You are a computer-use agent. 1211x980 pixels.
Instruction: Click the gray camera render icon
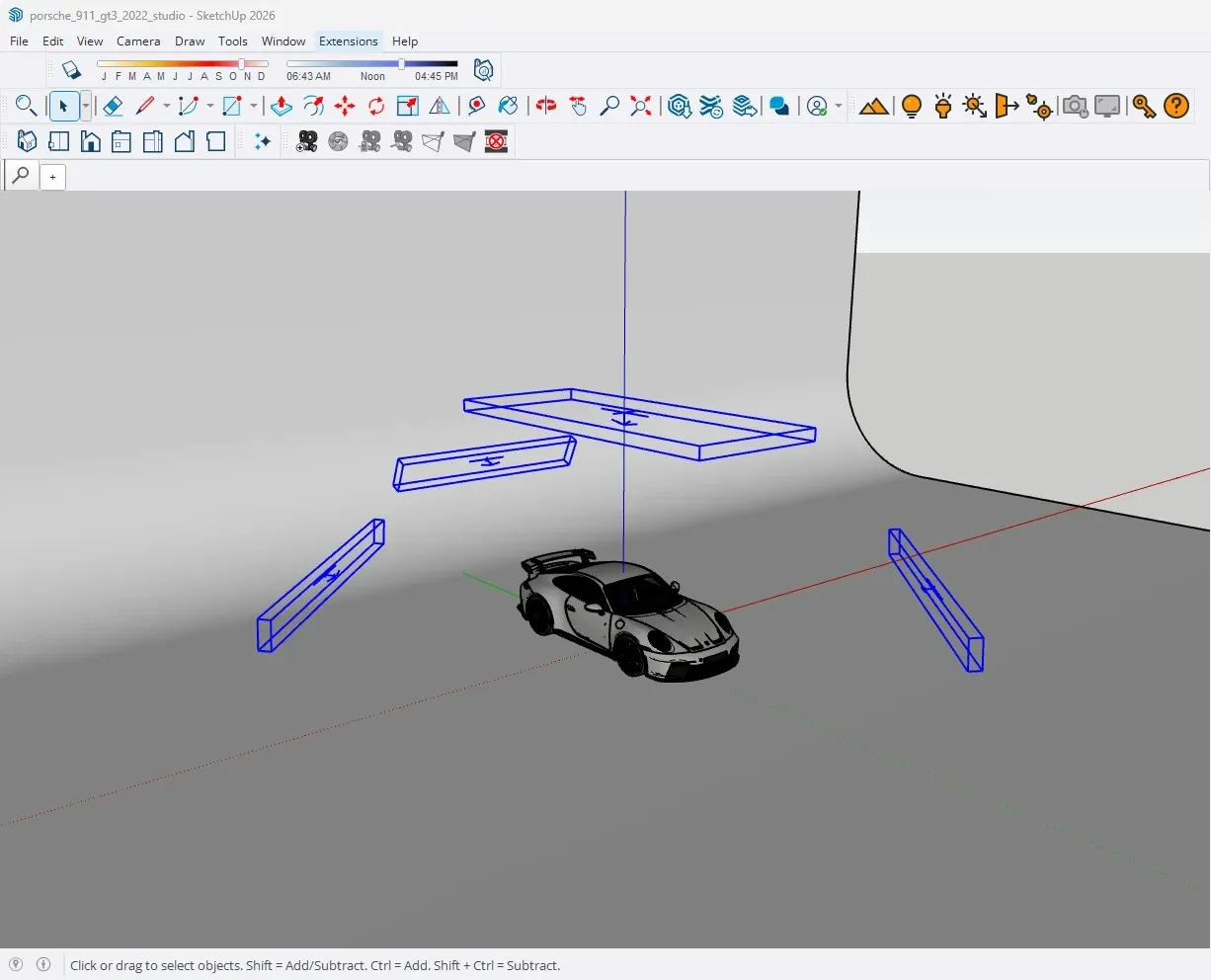coord(1075,106)
